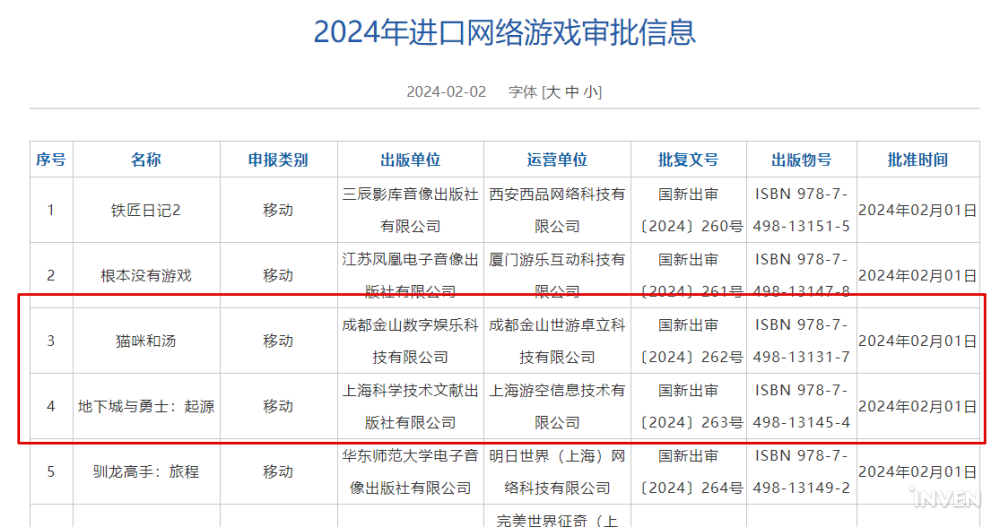Image resolution: width=1000 pixels, height=527 pixels.
Task: Click the game name 铁匠日记2
Action: [146, 211]
